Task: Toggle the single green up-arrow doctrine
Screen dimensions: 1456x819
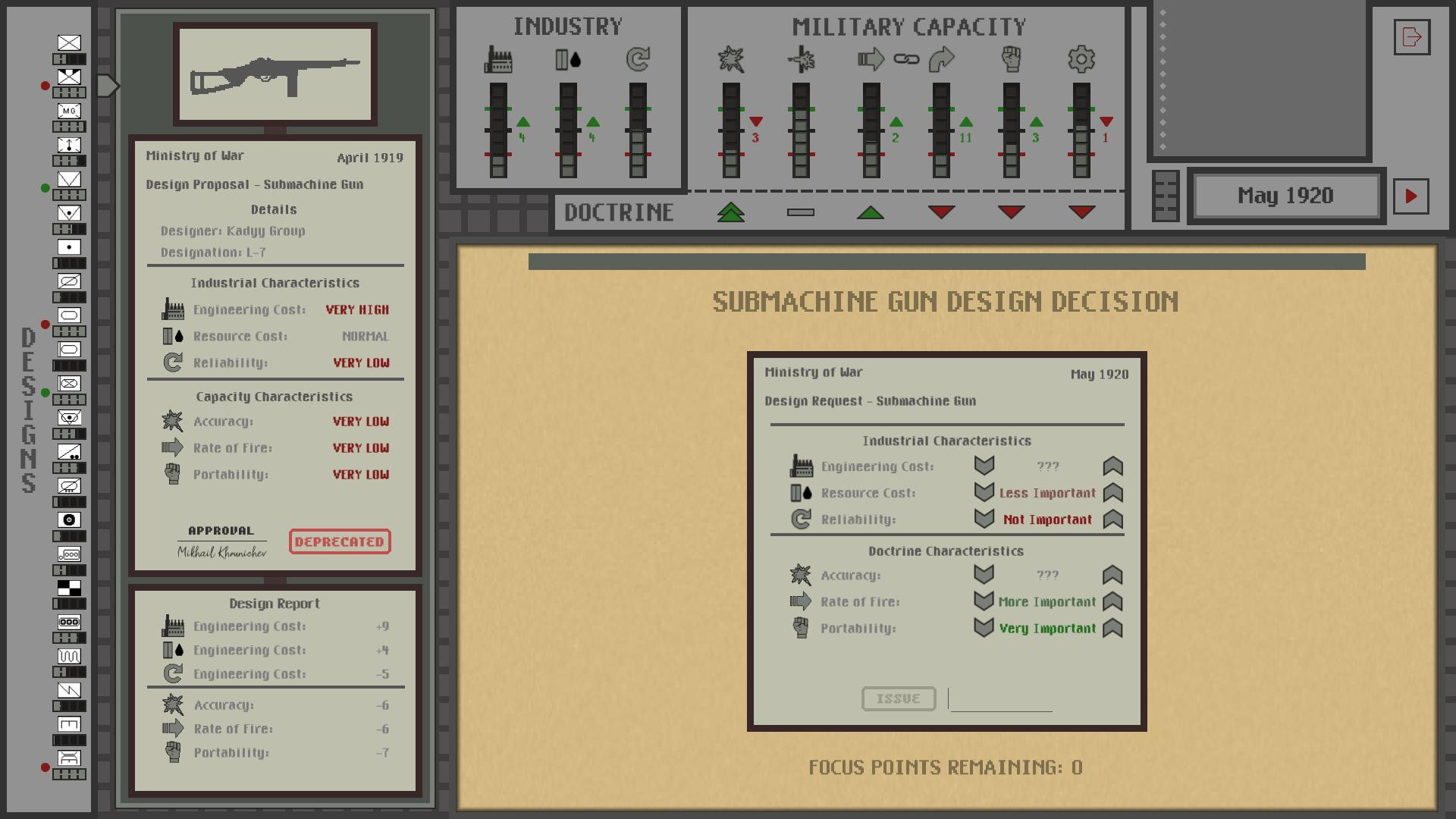Action: click(x=871, y=212)
